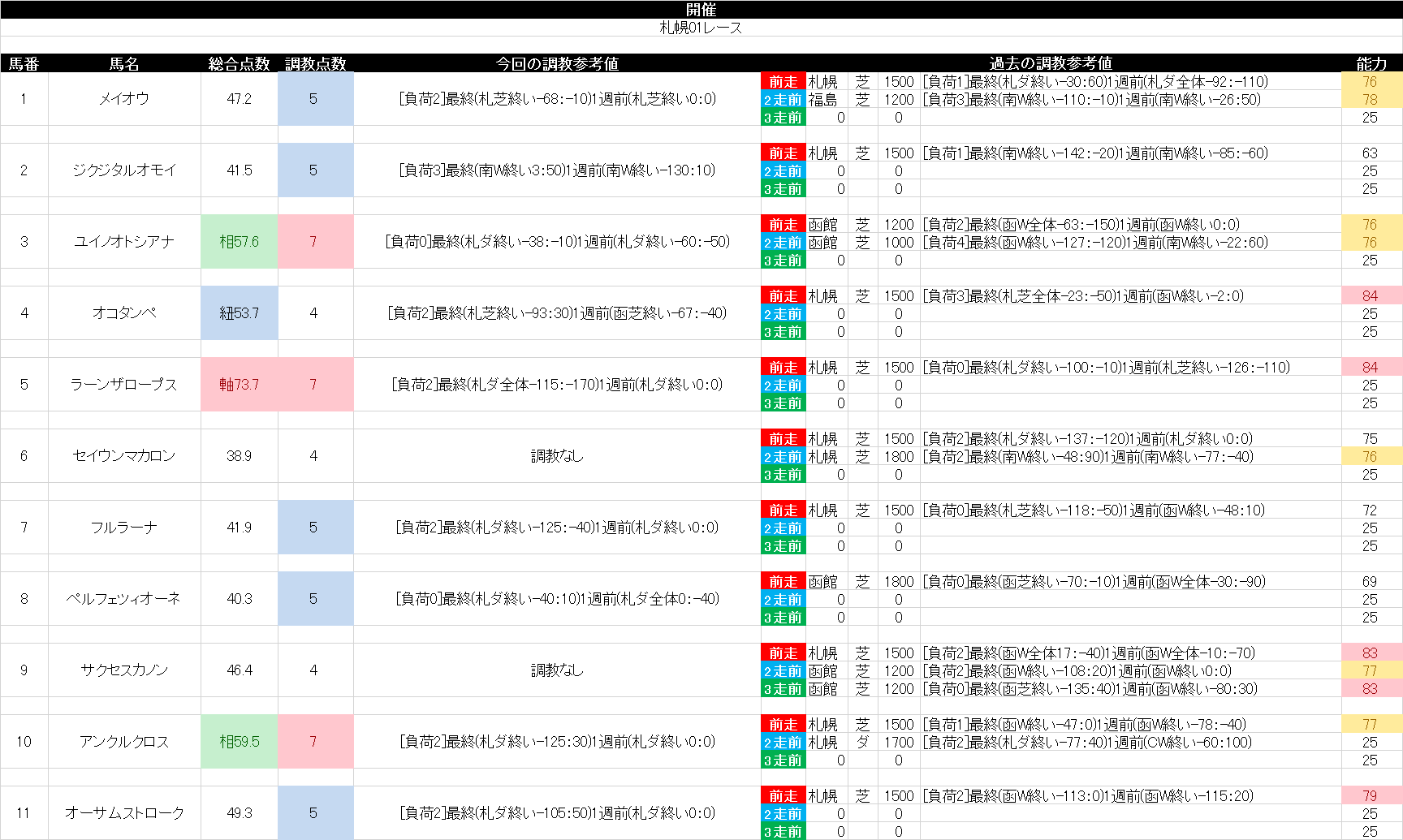Click the 能力 column header
The width and height of the screenshot is (1403, 840).
1371,63
